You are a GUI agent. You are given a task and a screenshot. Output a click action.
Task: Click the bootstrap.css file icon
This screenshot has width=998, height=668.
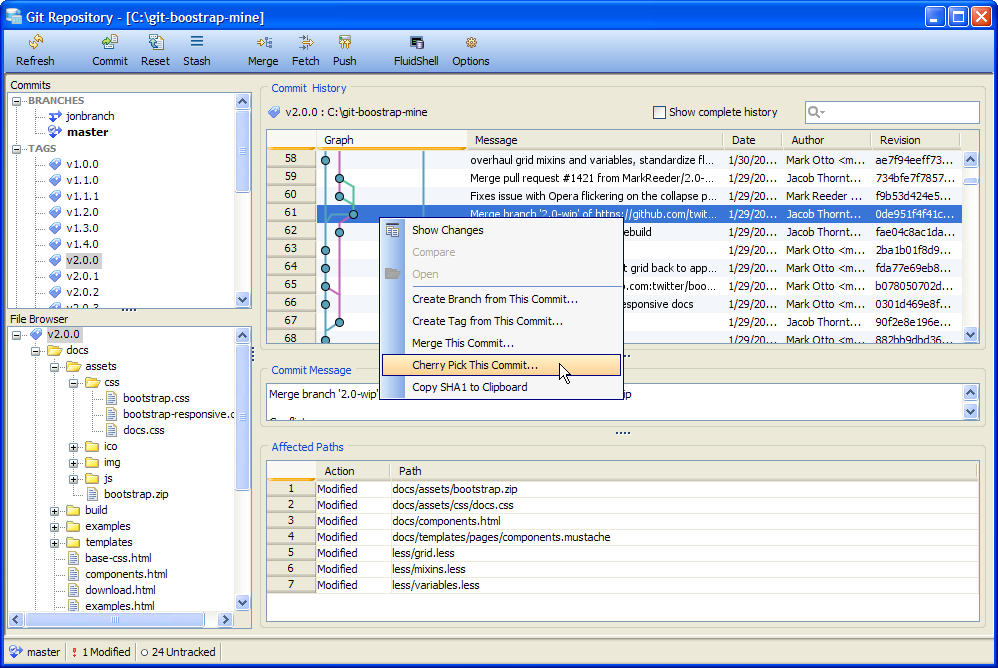[111, 398]
